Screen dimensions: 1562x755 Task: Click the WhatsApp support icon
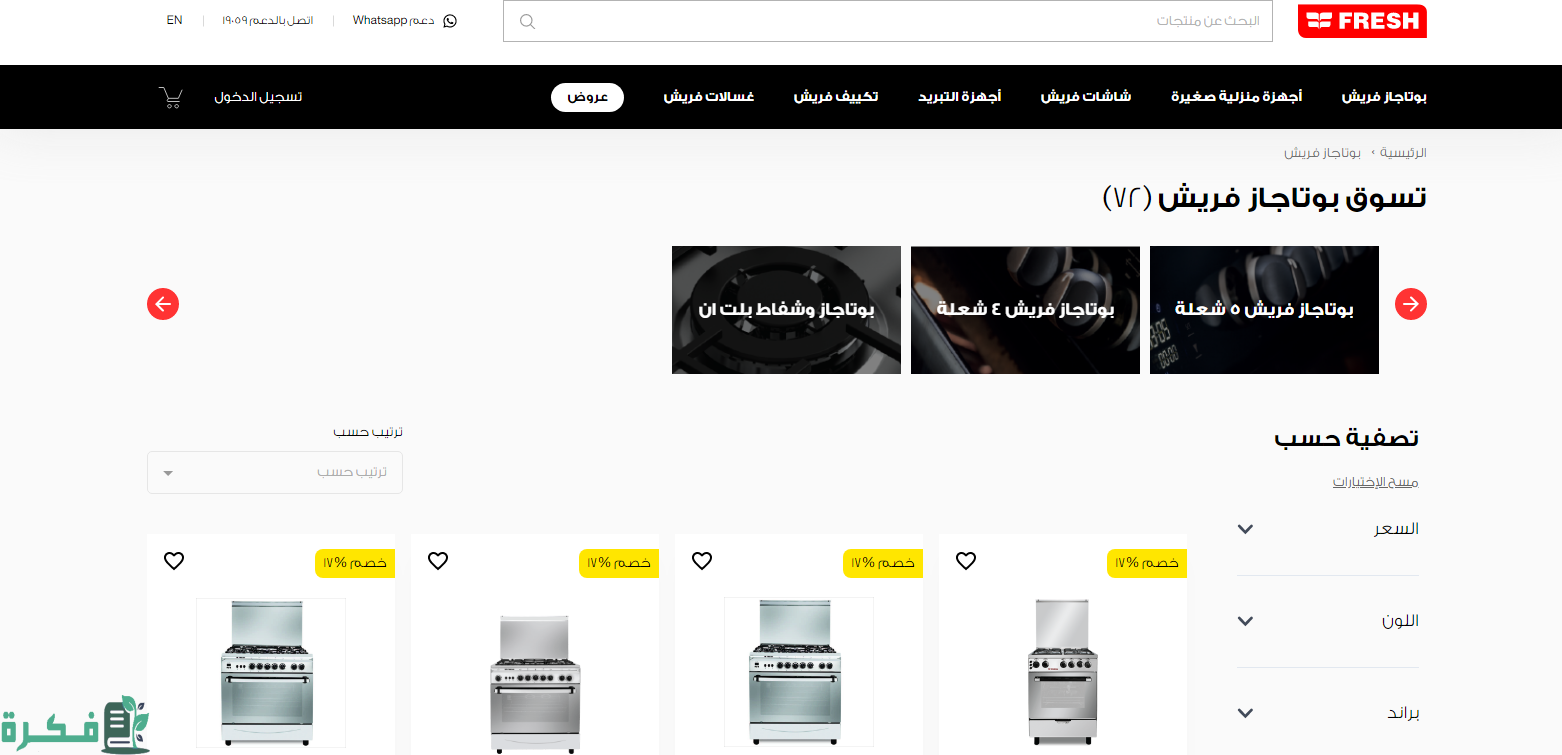point(450,20)
